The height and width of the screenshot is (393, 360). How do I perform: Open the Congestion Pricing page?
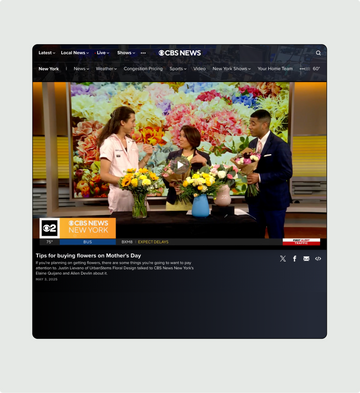coord(143,69)
